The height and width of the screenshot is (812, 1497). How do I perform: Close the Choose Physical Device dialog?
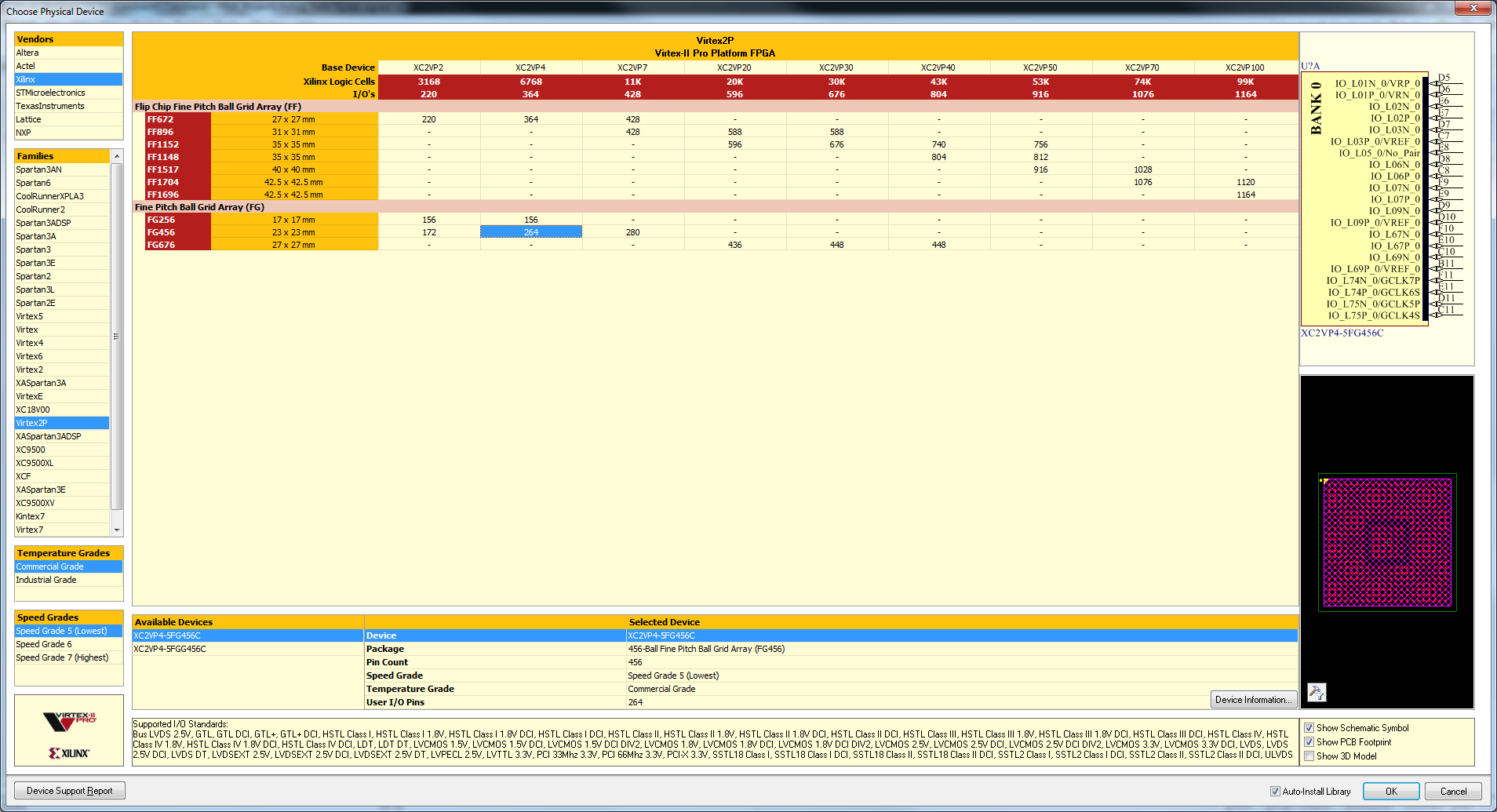[1473, 8]
